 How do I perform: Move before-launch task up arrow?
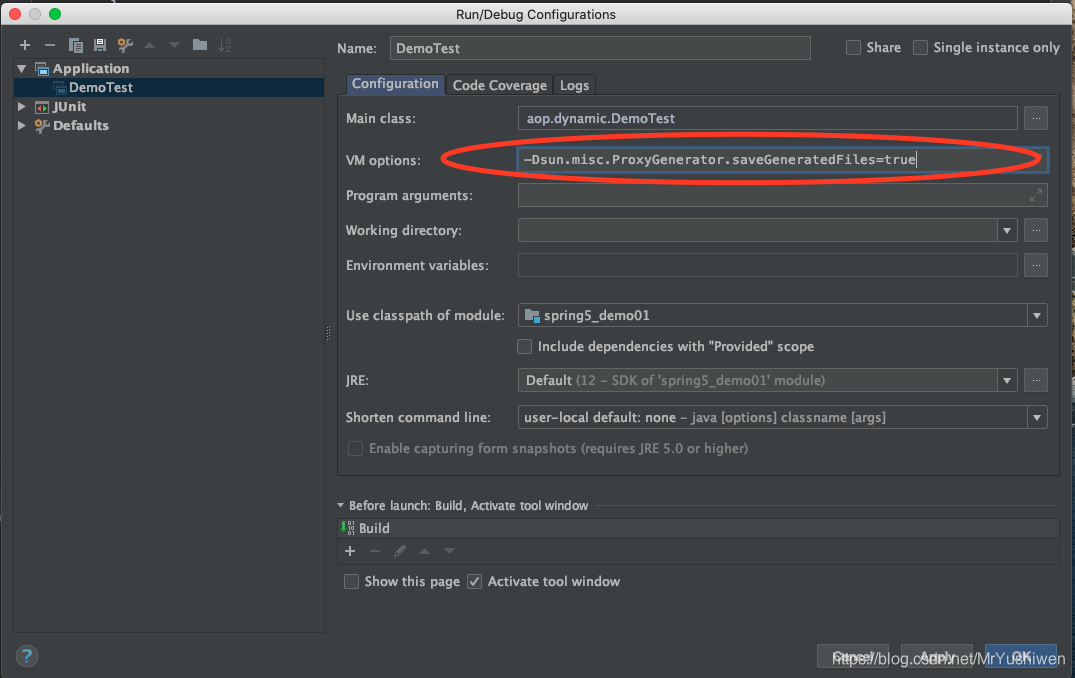(x=424, y=551)
